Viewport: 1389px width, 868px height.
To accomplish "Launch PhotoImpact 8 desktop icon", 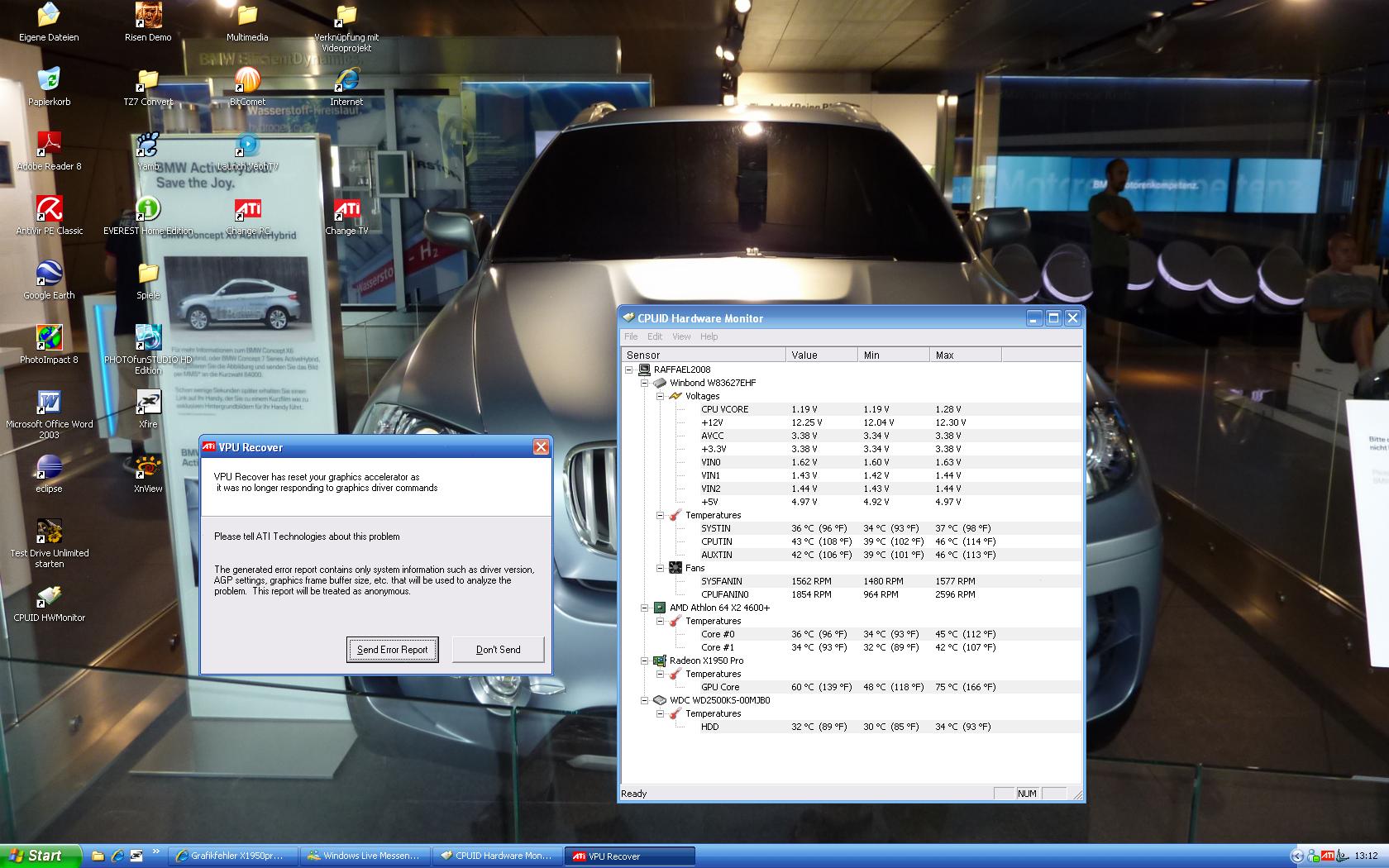I will tap(49, 345).
